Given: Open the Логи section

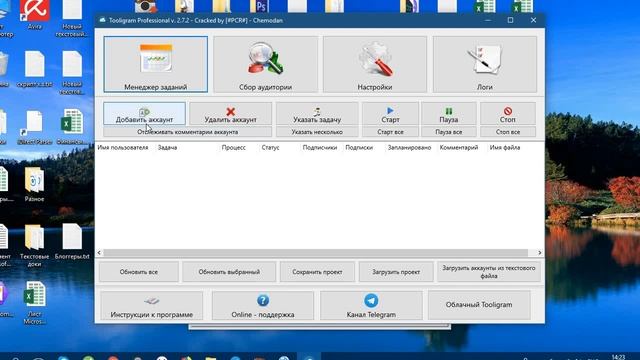Looking at the screenshot, I should (484, 64).
